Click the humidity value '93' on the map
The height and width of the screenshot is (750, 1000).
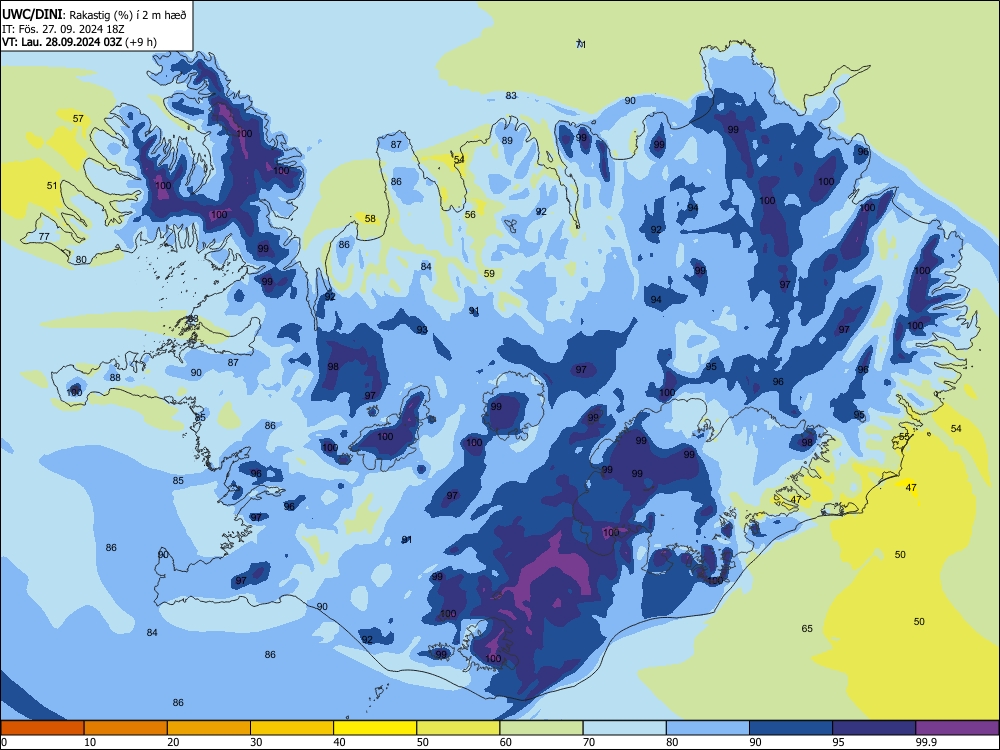[x=422, y=330]
